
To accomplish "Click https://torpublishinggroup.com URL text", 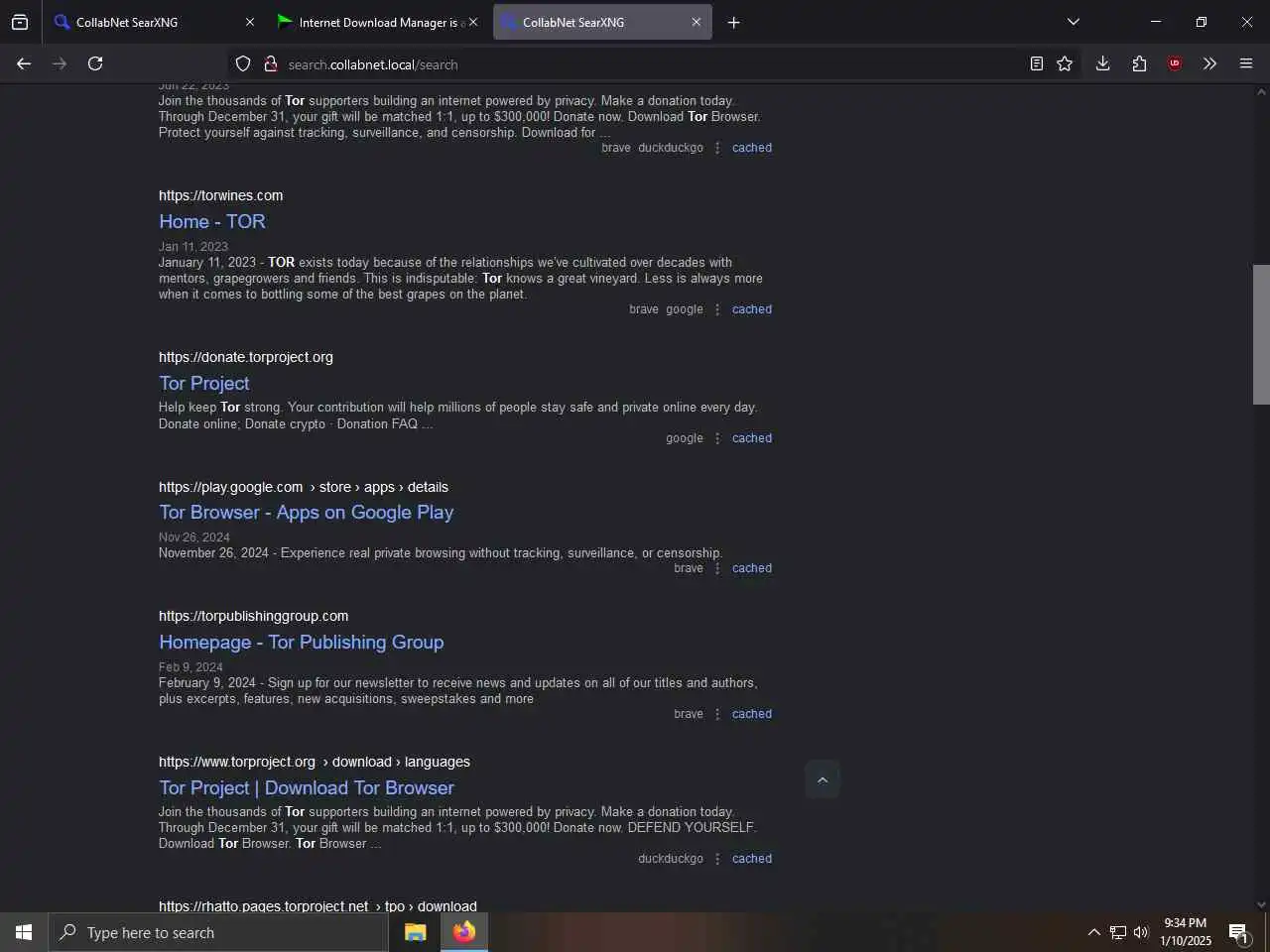I will (254, 616).
